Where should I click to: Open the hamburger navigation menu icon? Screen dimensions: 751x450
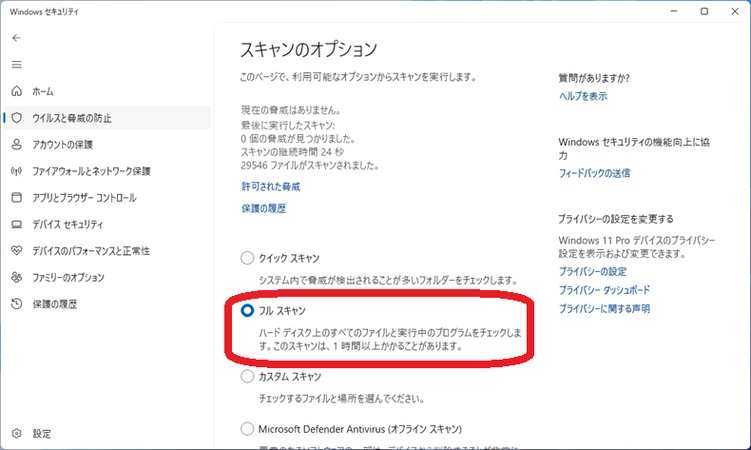pyautogui.click(x=17, y=65)
